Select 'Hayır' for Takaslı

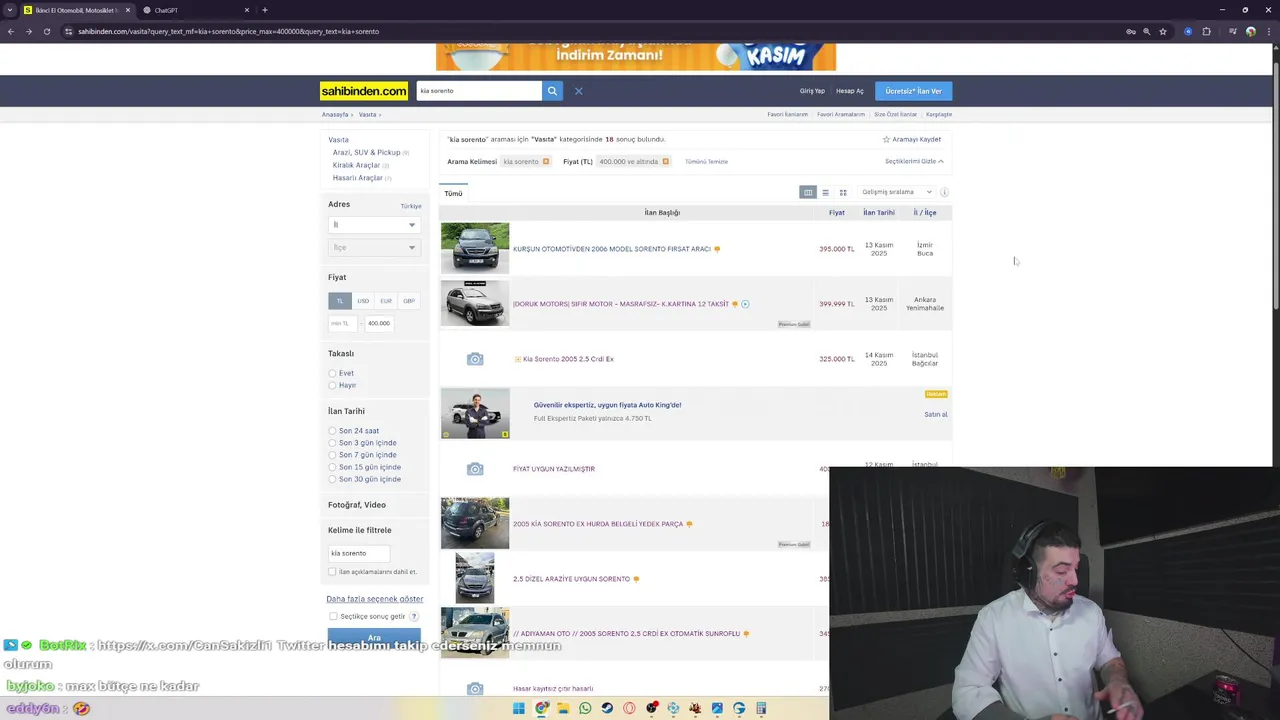332,385
